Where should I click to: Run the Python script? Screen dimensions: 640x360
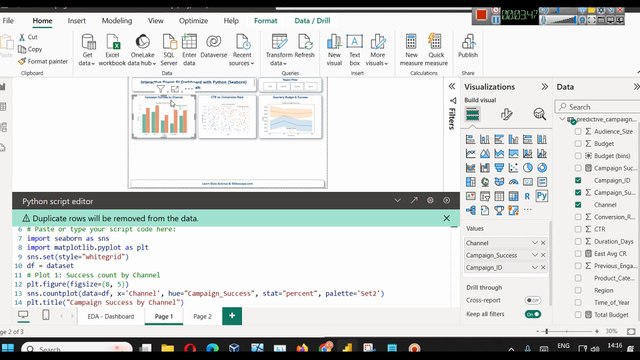(x=447, y=200)
